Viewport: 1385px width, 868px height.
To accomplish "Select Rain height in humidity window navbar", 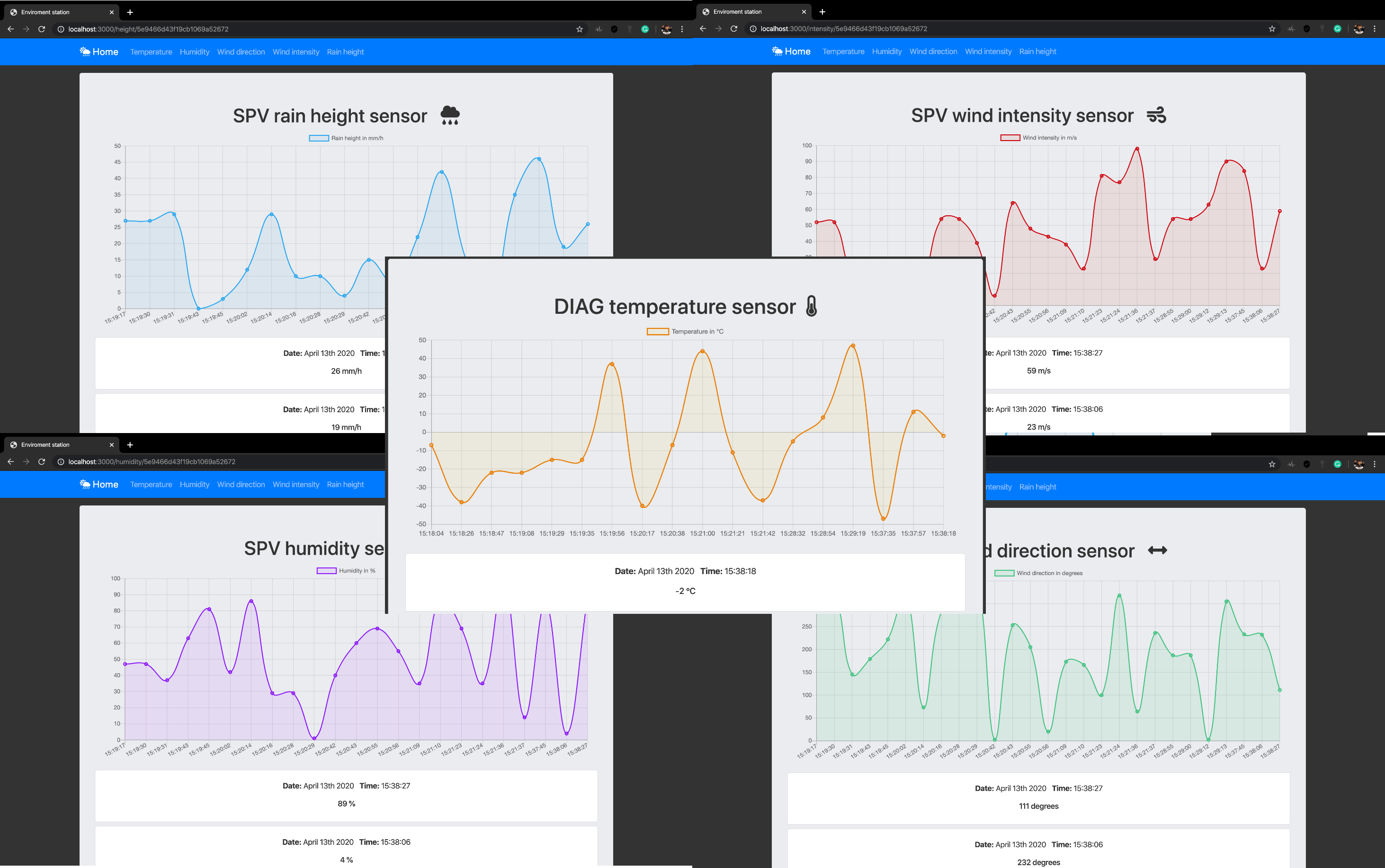I will 345,485.
